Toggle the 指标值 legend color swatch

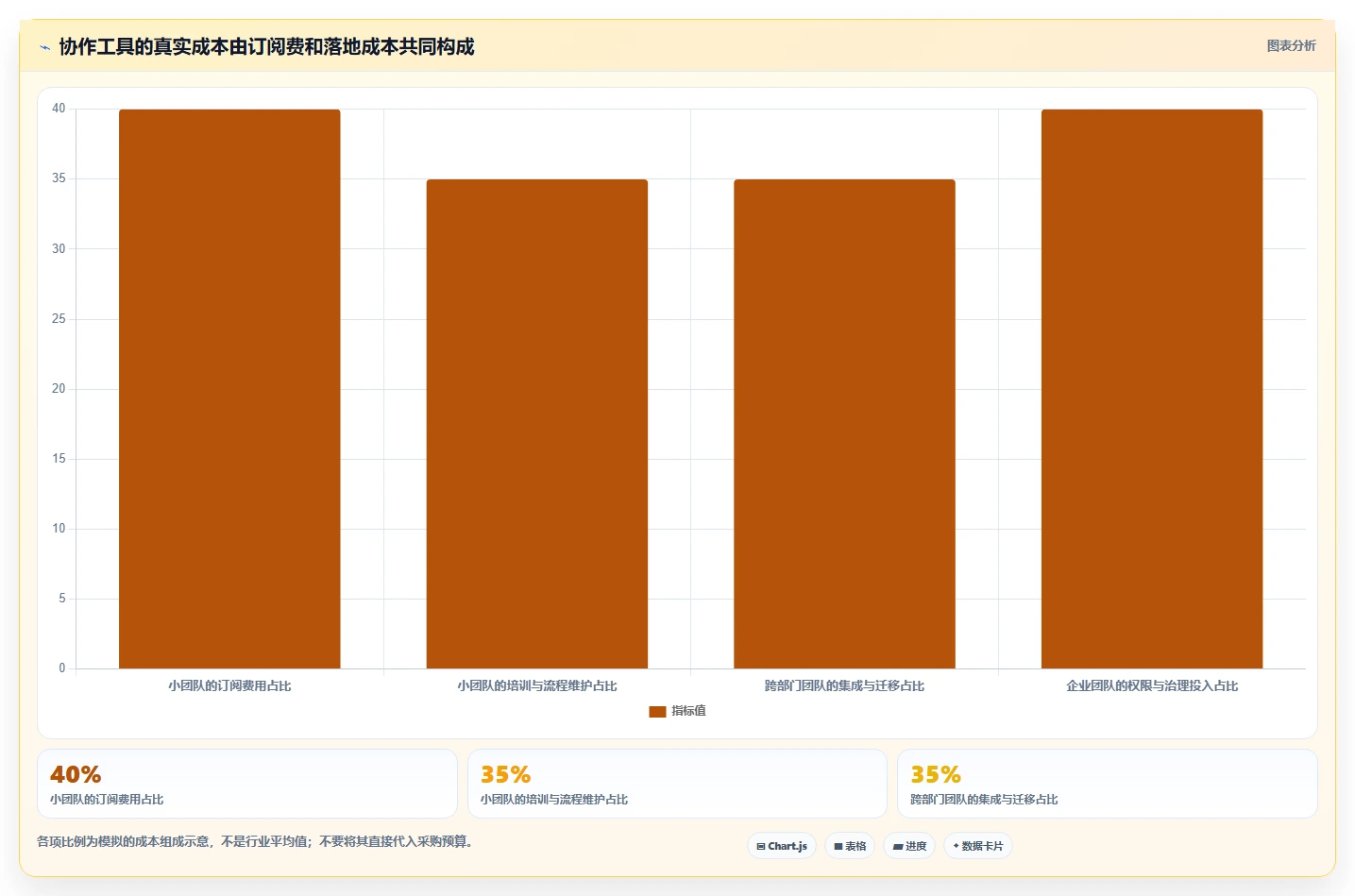coord(657,711)
